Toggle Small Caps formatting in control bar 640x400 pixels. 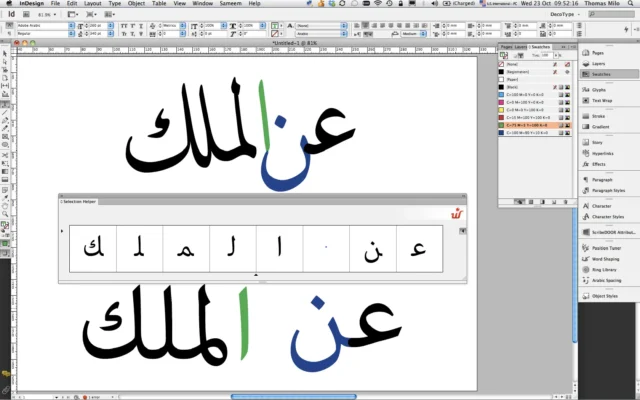124,34
